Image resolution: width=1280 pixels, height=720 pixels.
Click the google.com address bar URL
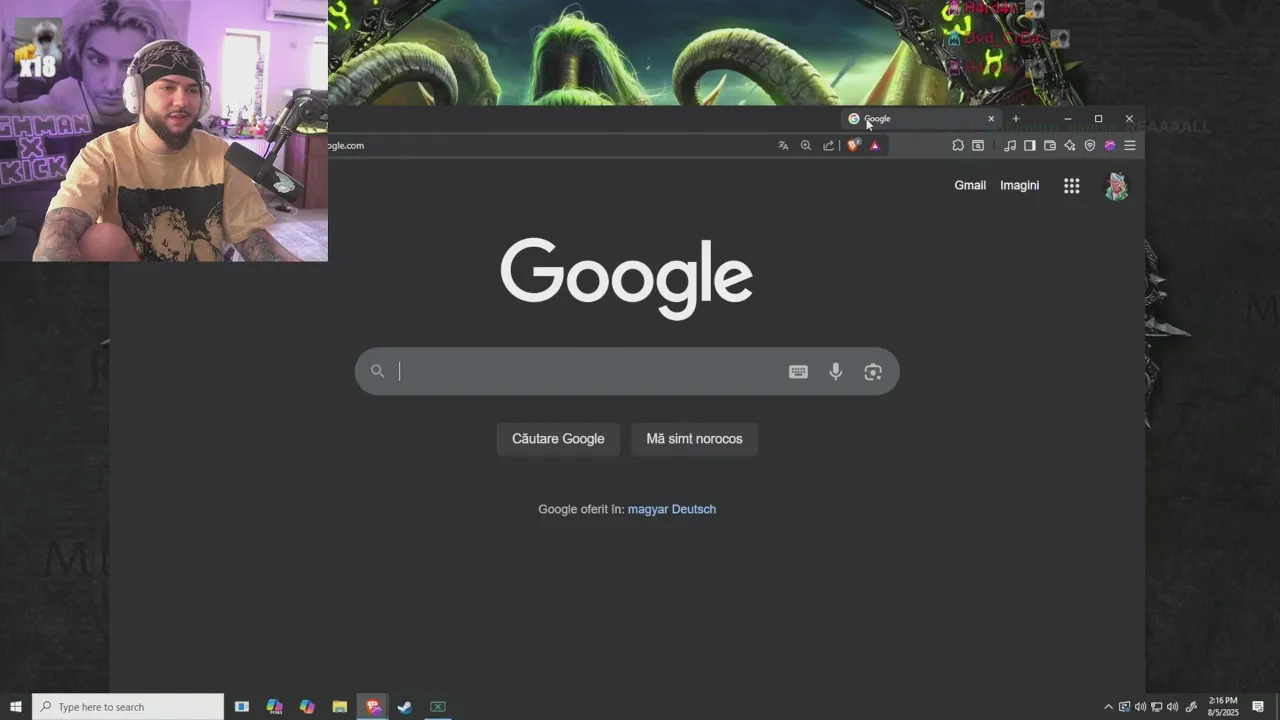pyautogui.click(x=346, y=146)
